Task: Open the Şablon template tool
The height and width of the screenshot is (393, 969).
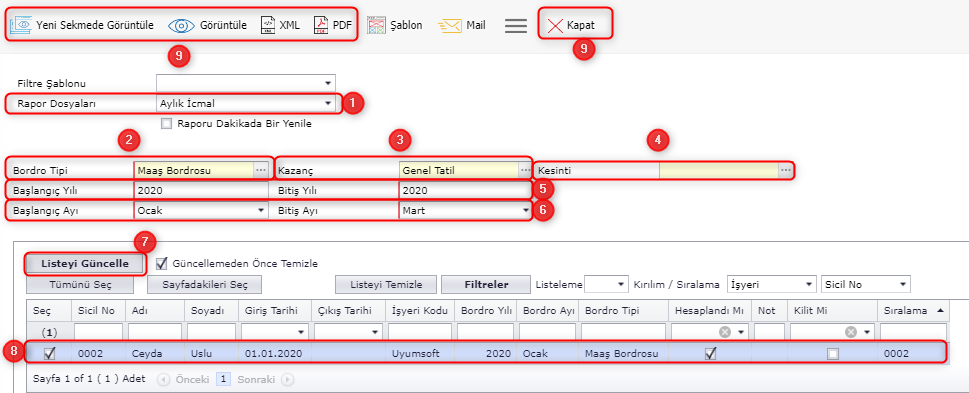Action: tap(395, 25)
